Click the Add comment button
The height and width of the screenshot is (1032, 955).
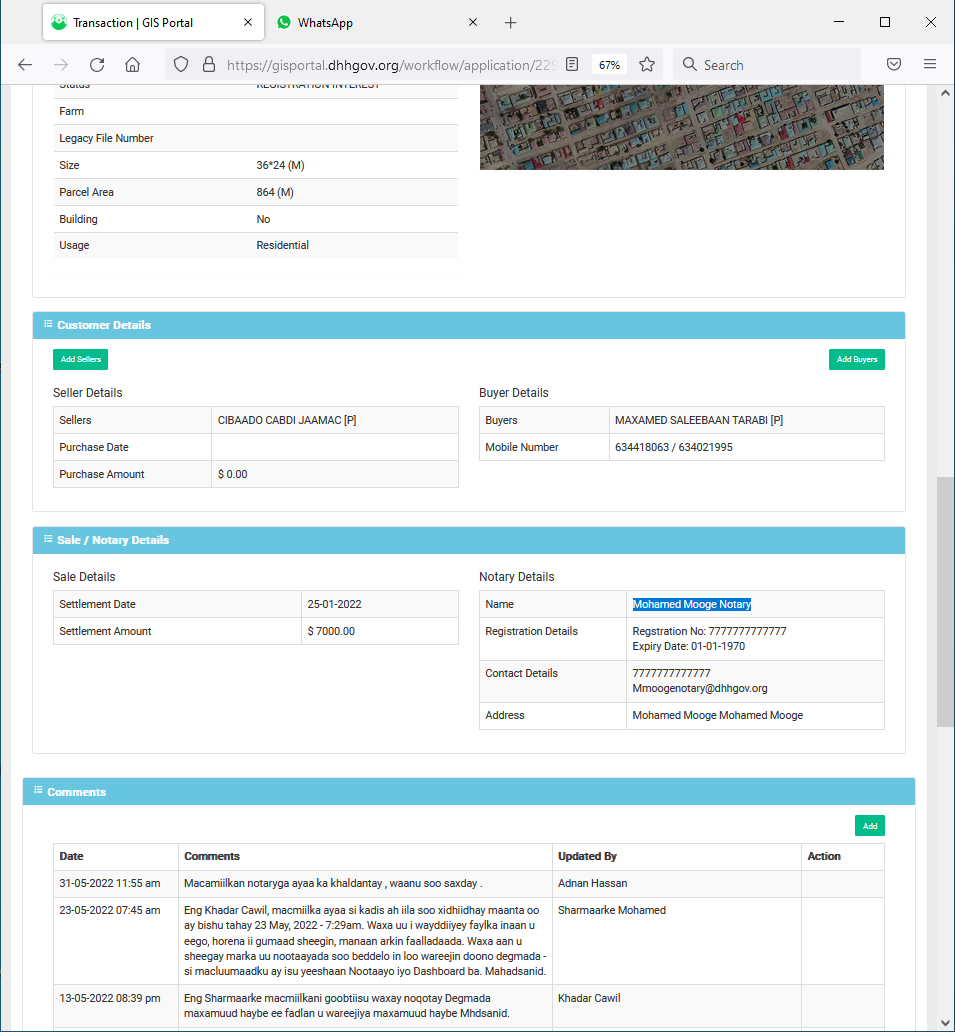(x=869, y=826)
